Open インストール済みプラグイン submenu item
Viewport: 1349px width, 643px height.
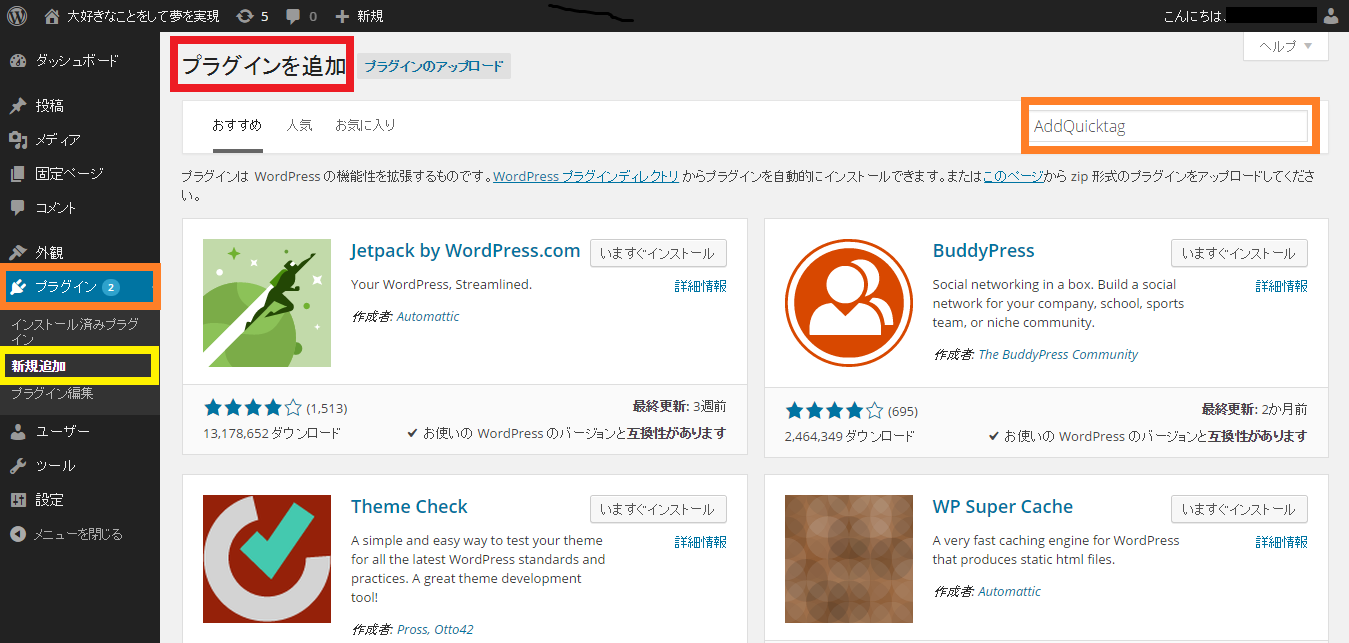coord(75,332)
